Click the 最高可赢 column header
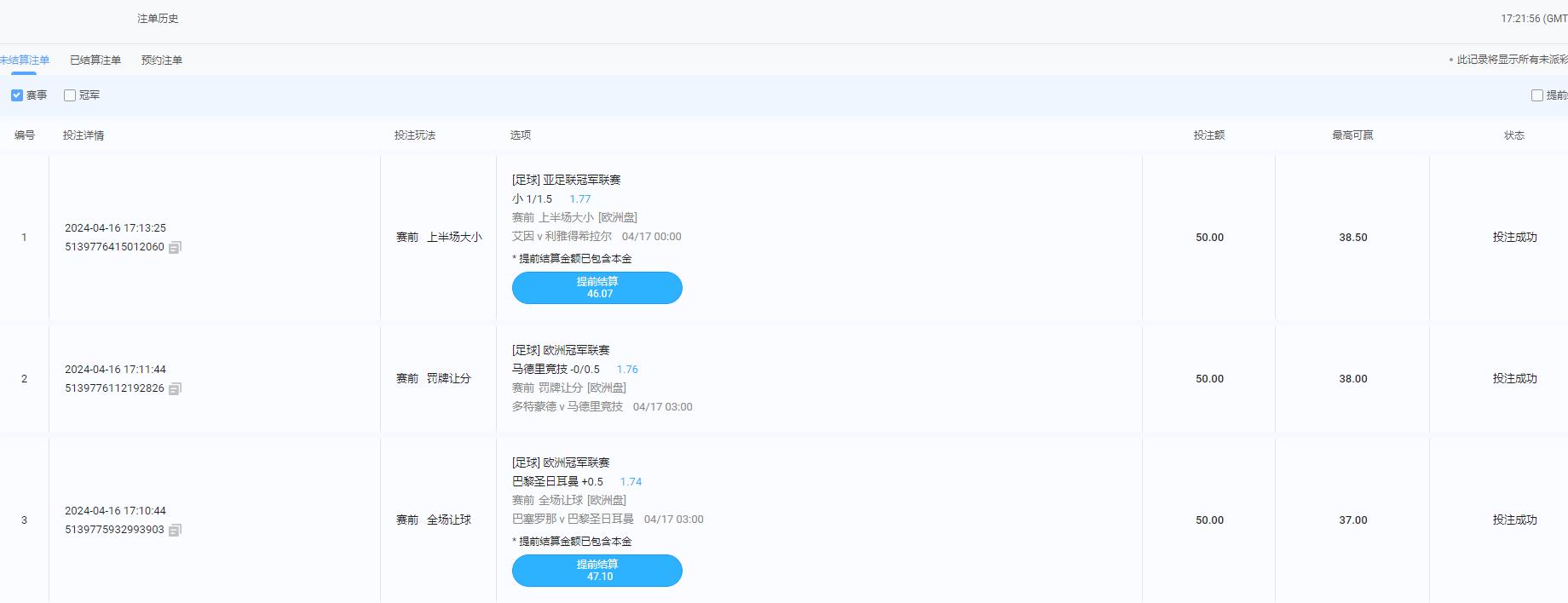1568x603 pixels. point(1353,135)
